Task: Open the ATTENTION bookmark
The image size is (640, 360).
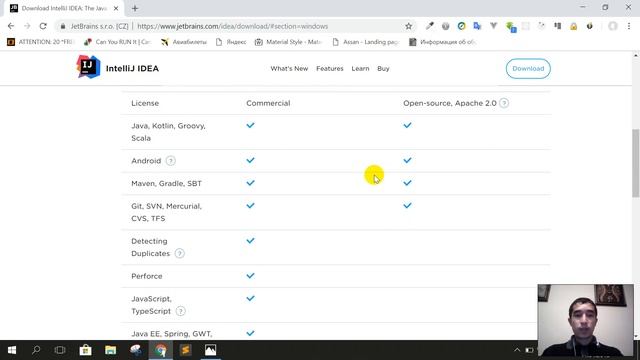Action: pyautogui.click(x=41, y=42)
